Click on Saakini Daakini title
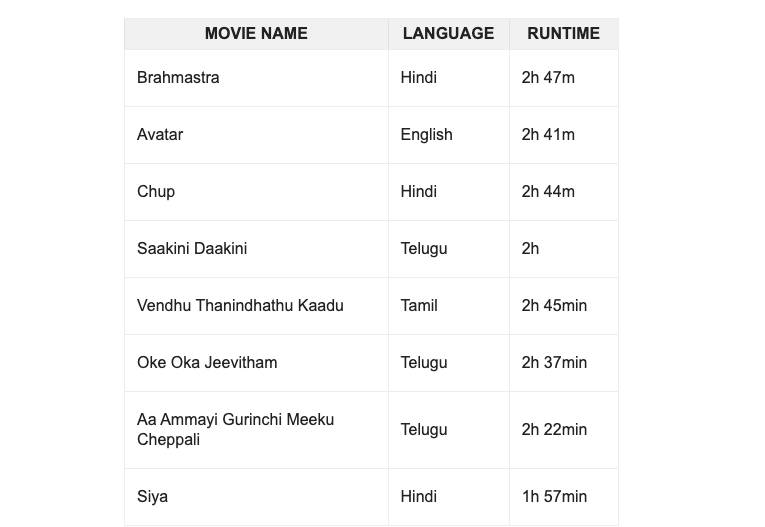 (192, 248)
